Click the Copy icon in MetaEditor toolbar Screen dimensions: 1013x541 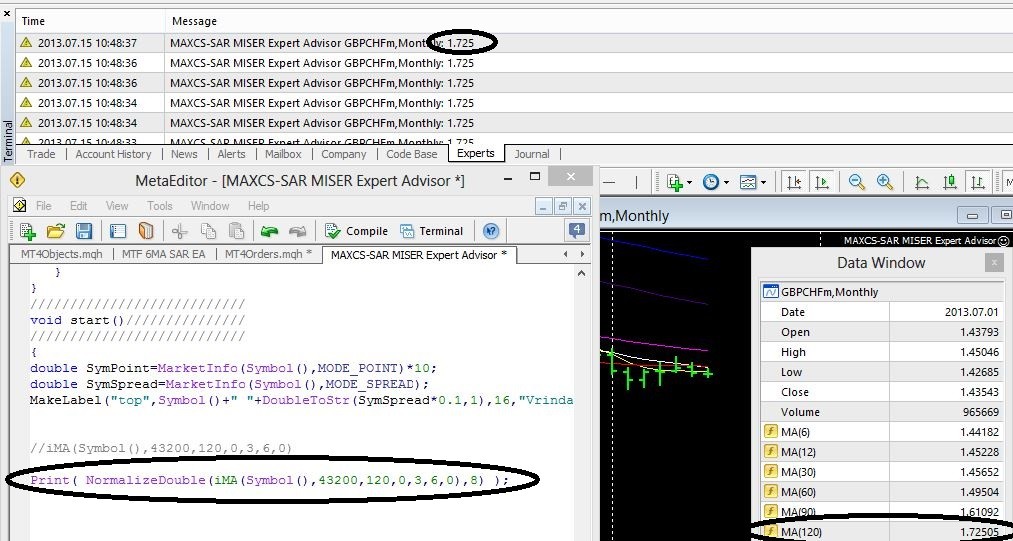208,231
